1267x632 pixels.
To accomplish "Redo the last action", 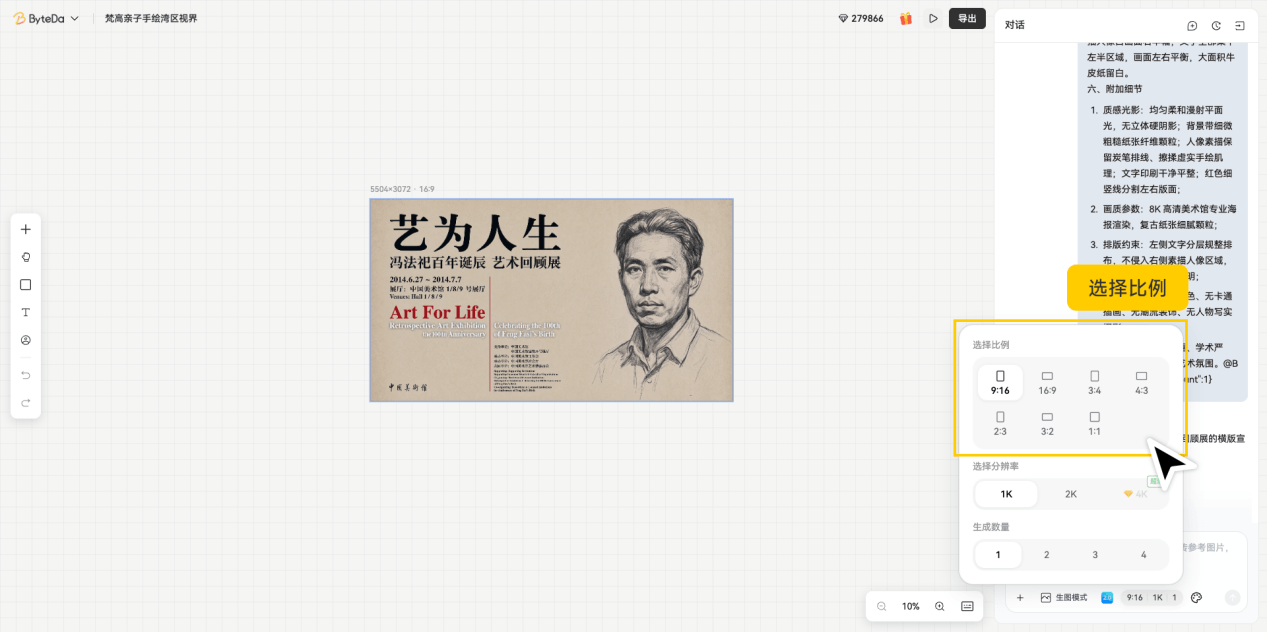I will pos(26,402).
